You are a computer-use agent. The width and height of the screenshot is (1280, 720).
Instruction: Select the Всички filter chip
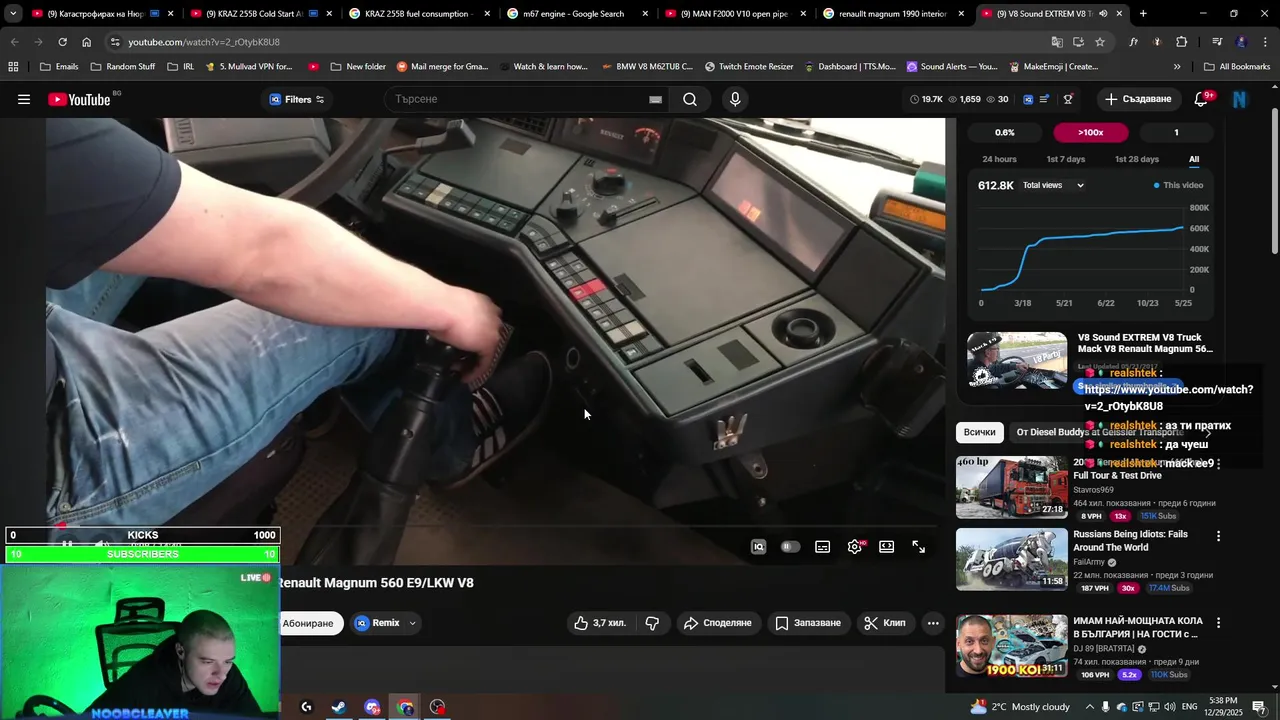click(979, 432)
